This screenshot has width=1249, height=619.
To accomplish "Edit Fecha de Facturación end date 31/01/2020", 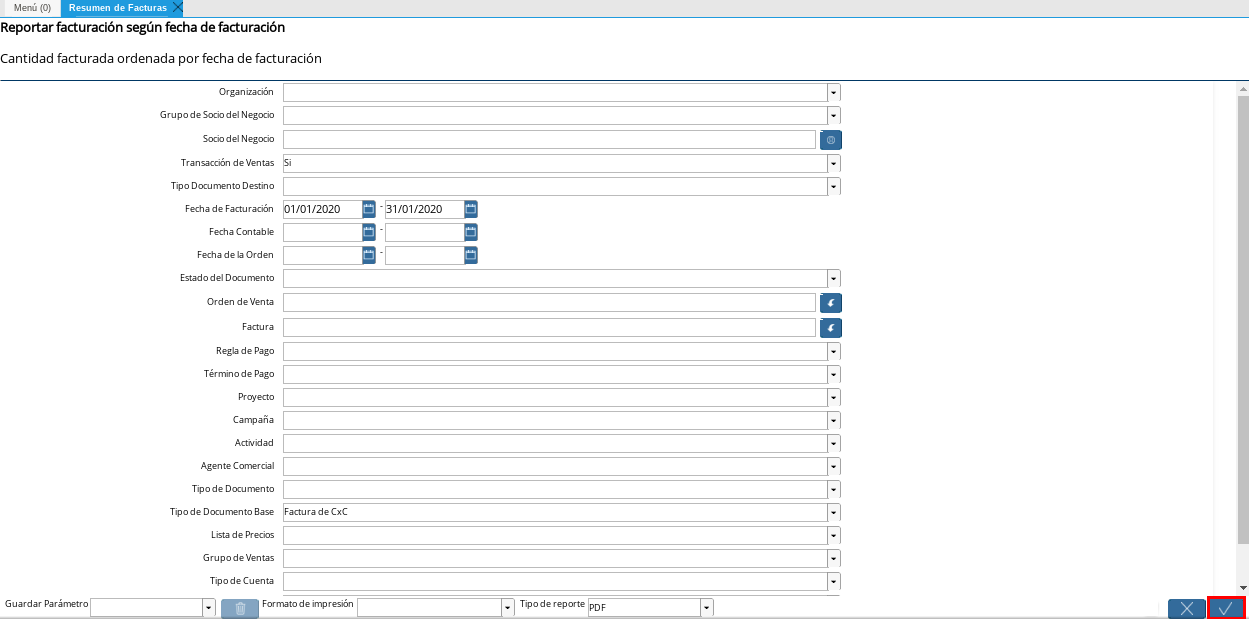I will coord(425,209).
